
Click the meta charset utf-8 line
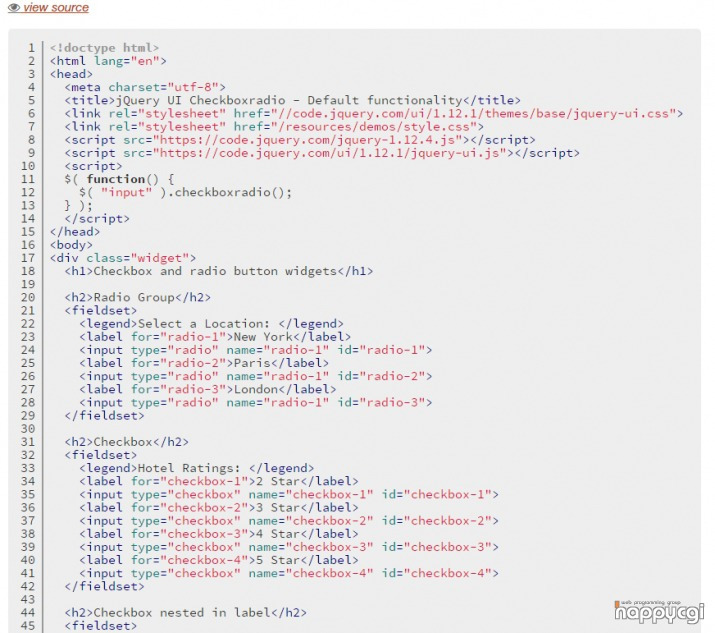tap(145, 87)
